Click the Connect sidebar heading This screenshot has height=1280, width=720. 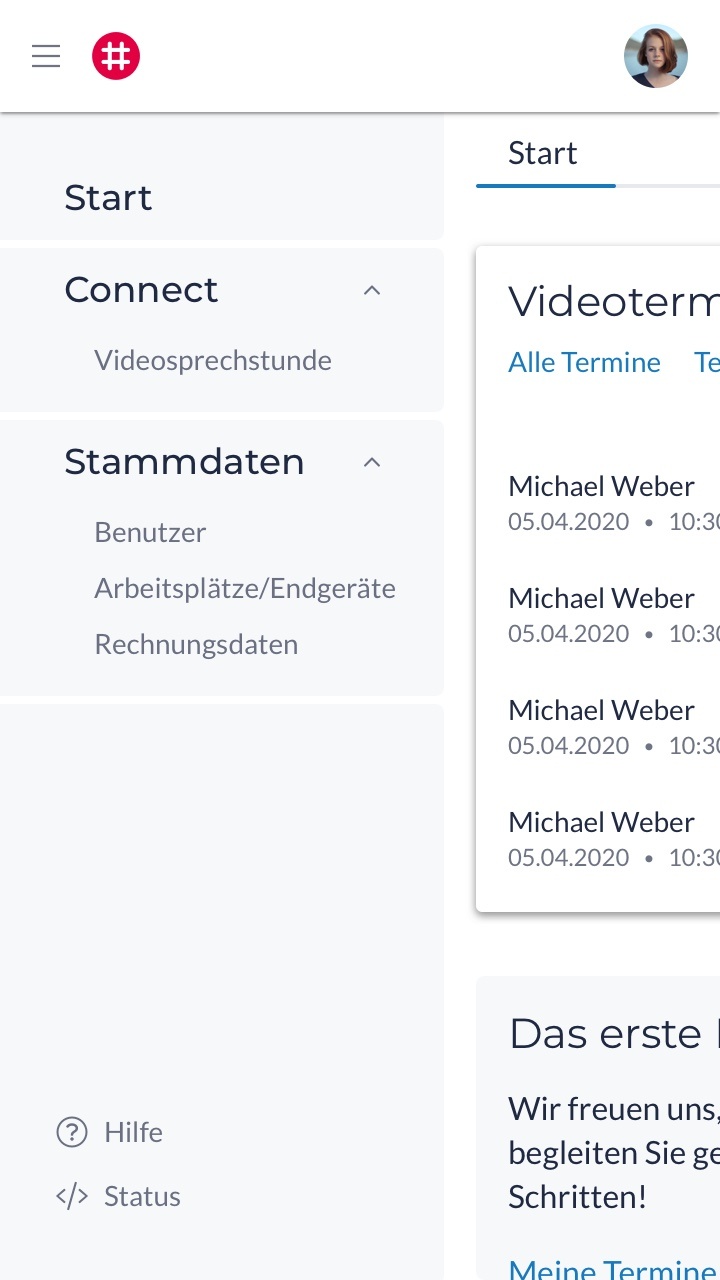141,290
